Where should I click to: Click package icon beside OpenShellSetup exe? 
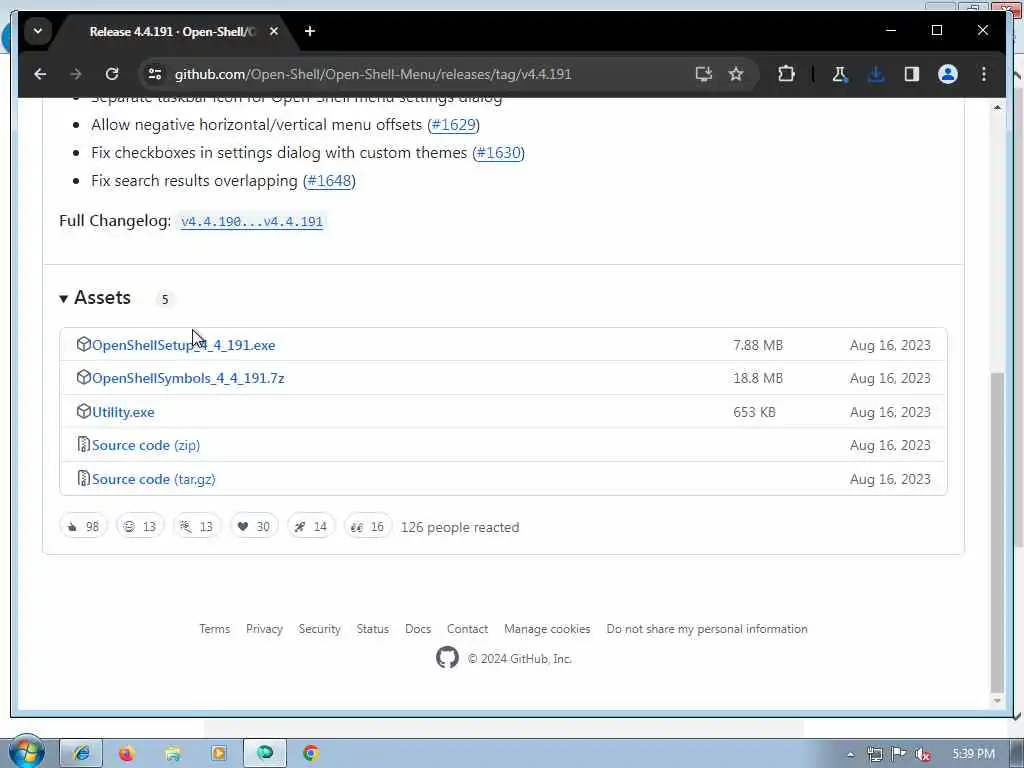click(x=84, y=344)
